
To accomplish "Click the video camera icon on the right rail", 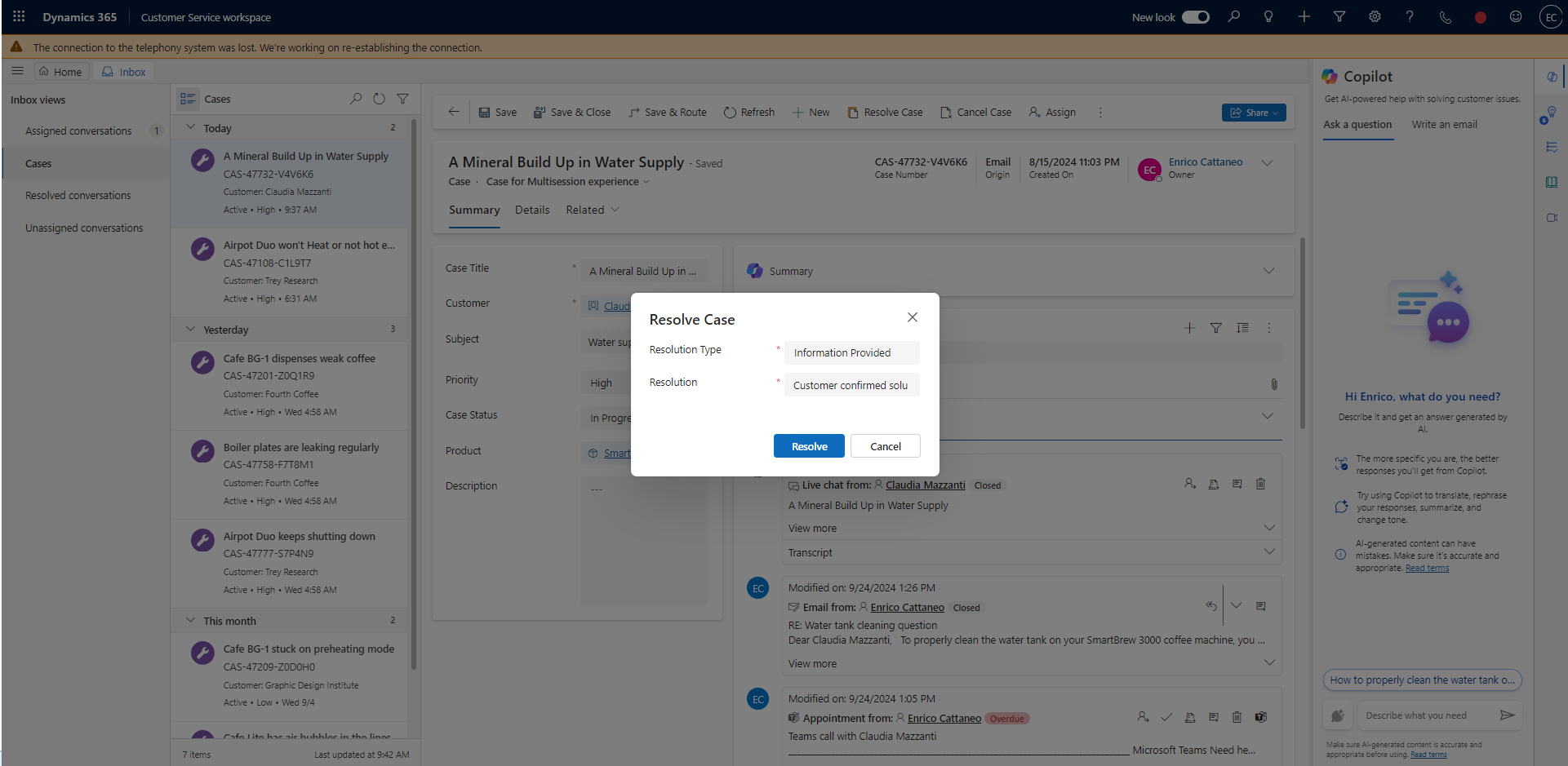I will (1552, 218).
